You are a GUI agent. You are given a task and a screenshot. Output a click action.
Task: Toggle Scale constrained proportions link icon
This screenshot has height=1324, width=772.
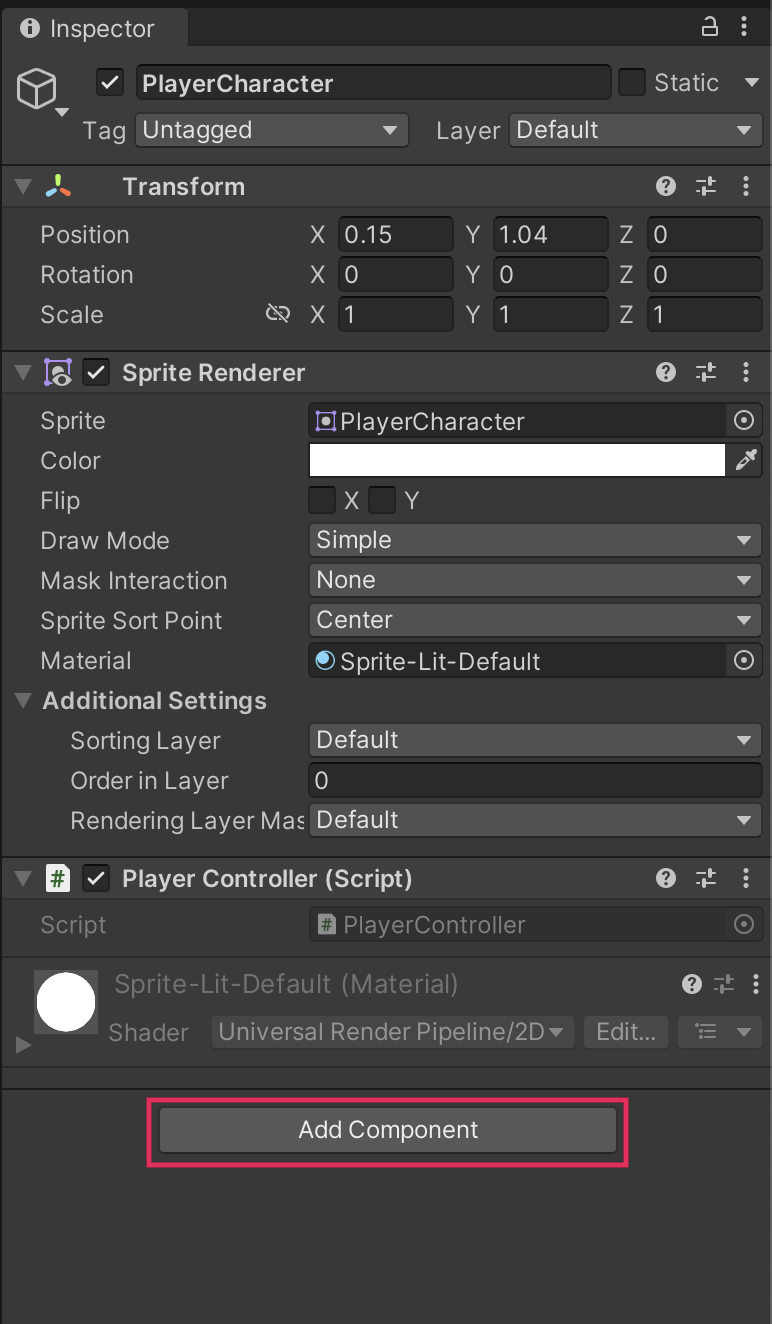277,314
